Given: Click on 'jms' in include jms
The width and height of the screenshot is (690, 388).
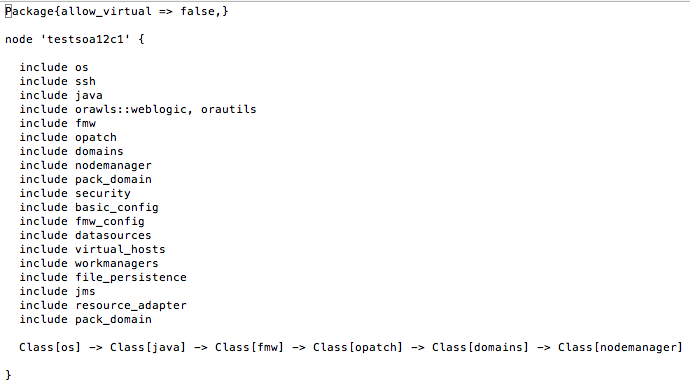Looking at the screenshot, I should (x=85, y=292).
